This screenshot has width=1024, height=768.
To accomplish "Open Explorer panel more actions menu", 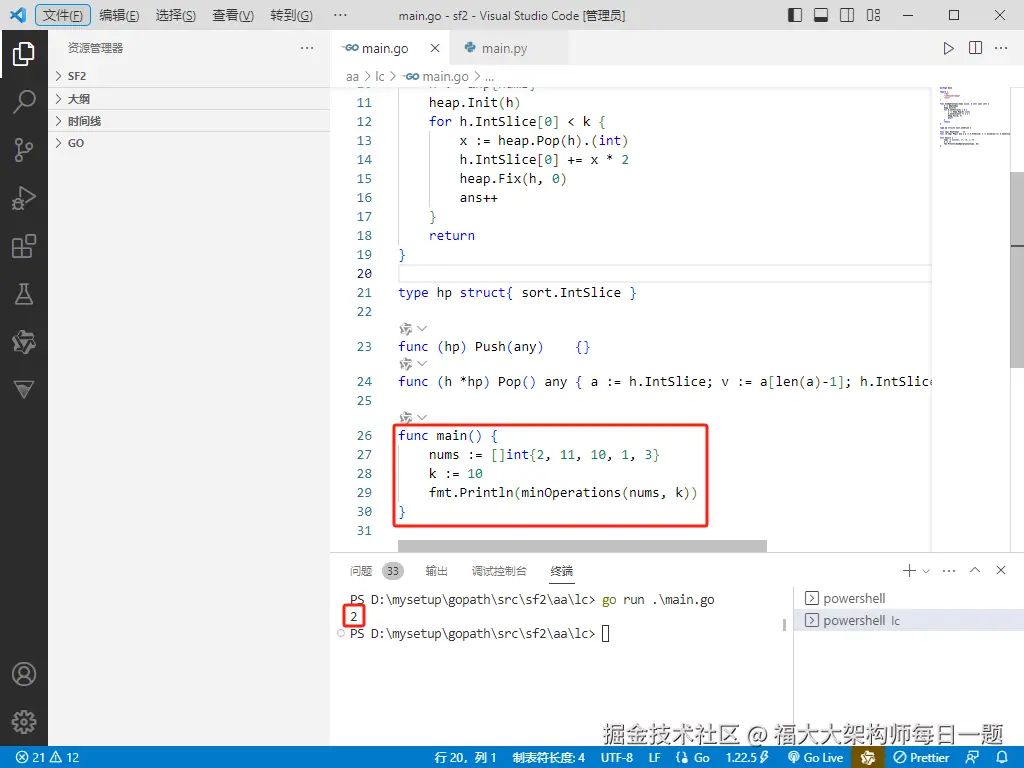I will click(x=307, y=48).
